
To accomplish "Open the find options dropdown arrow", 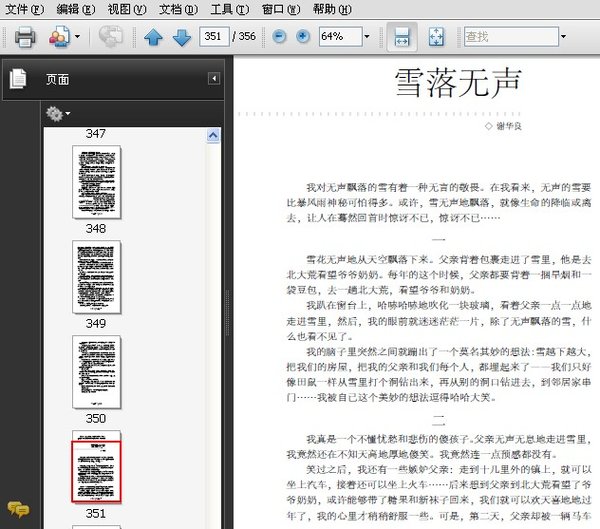I will 563,37.
